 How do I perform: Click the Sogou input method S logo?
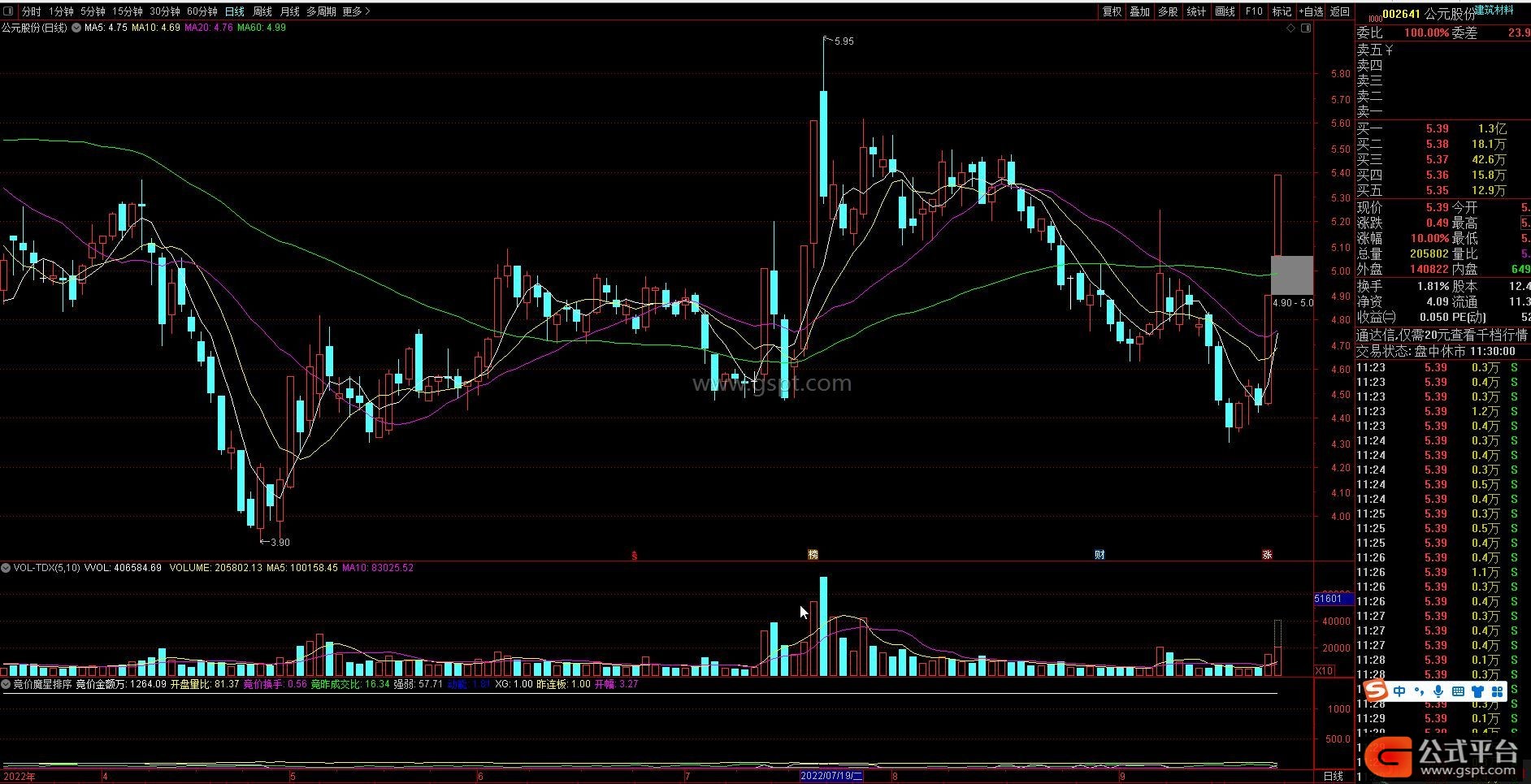(1375, 691)
